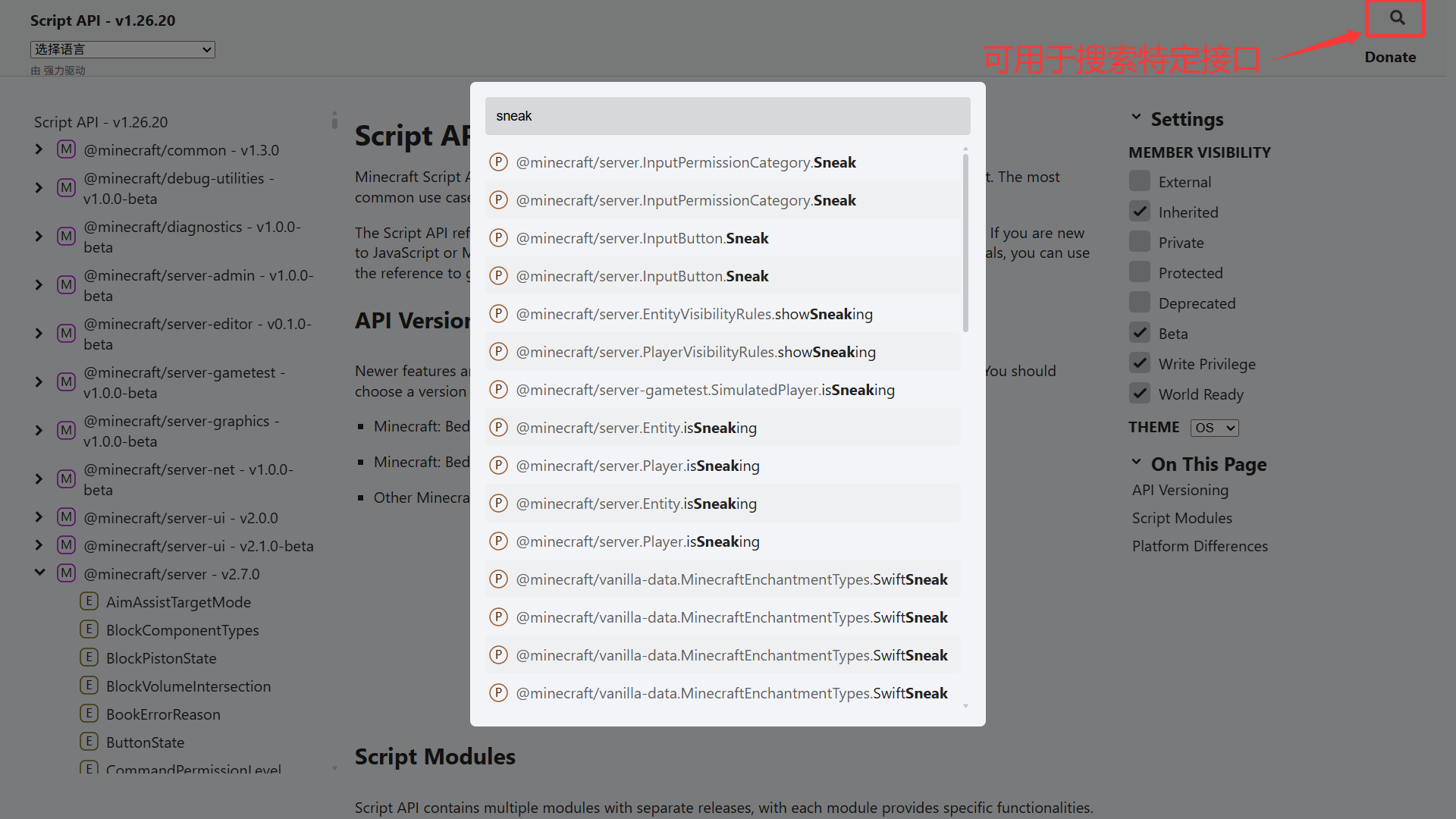Click the search magnifier icon
1456x819 pixels.
(1397, 17)
